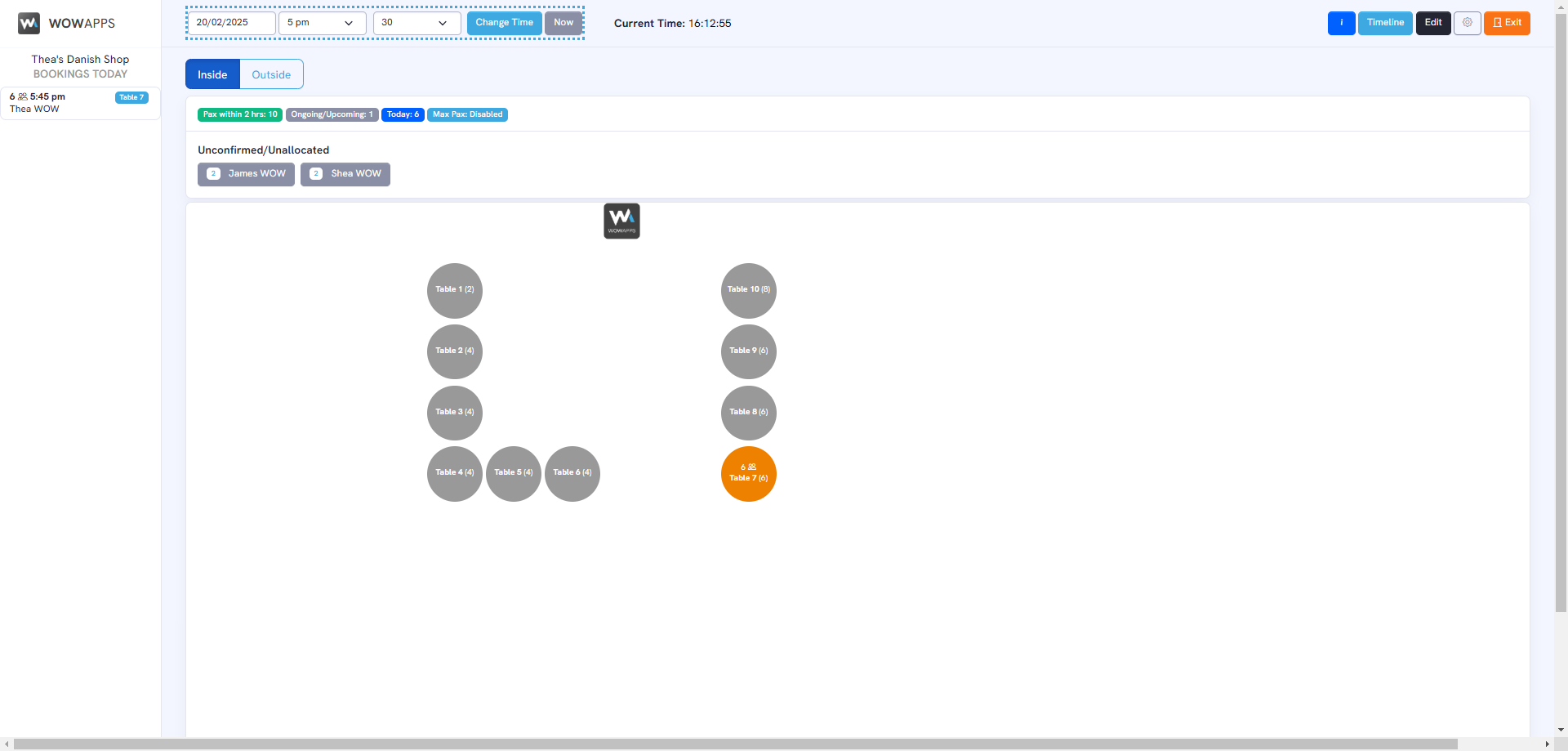Viewport: 1568px width, 751px height.
Task: Select the Table 1 circle
Action: pyautogui.click(x=455, y=290)
